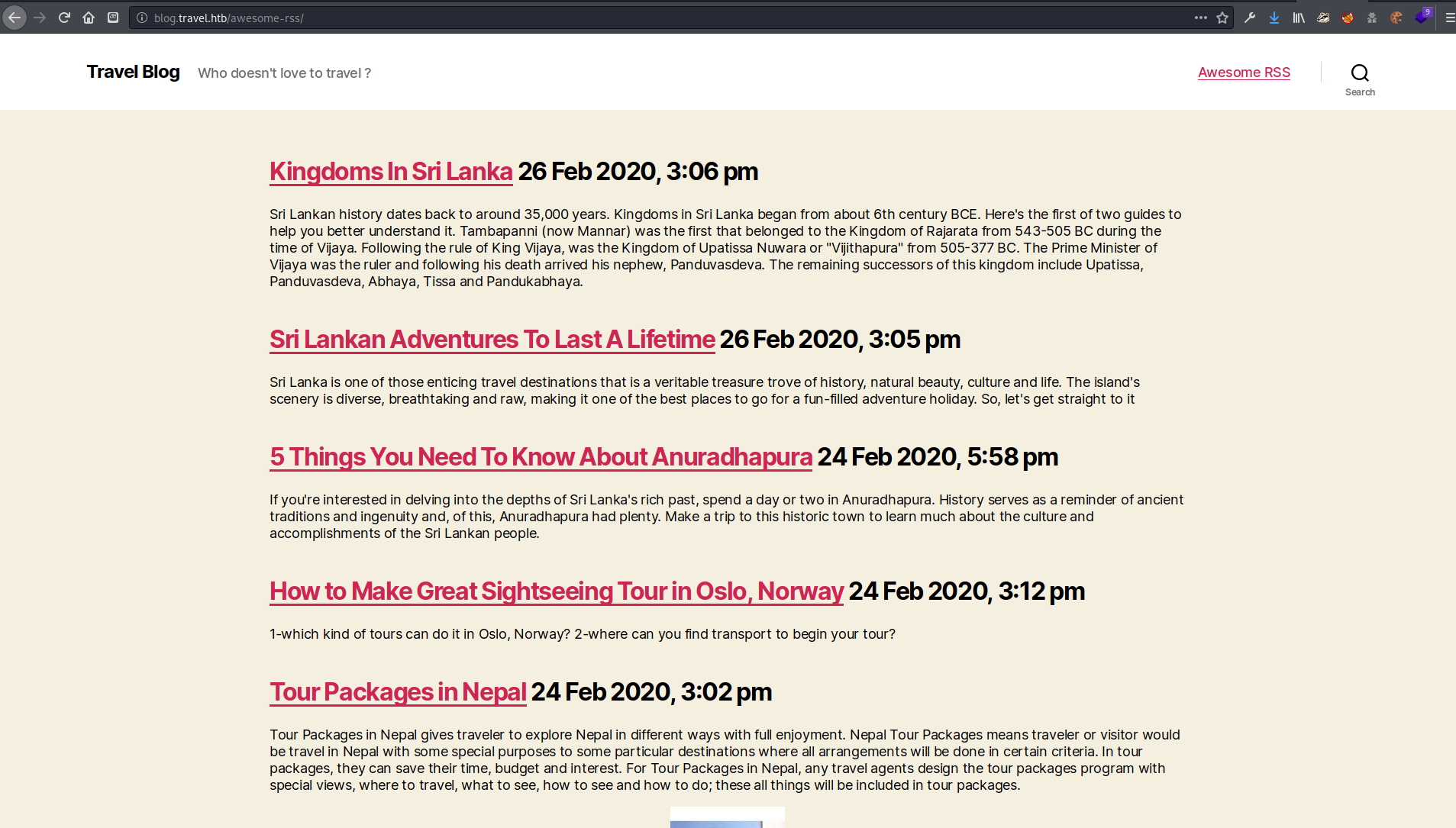This screenshot has height=828, width=1456.
Task: Toggle the site Search button
Action: pyautogui.click(x=1360, y=79)
